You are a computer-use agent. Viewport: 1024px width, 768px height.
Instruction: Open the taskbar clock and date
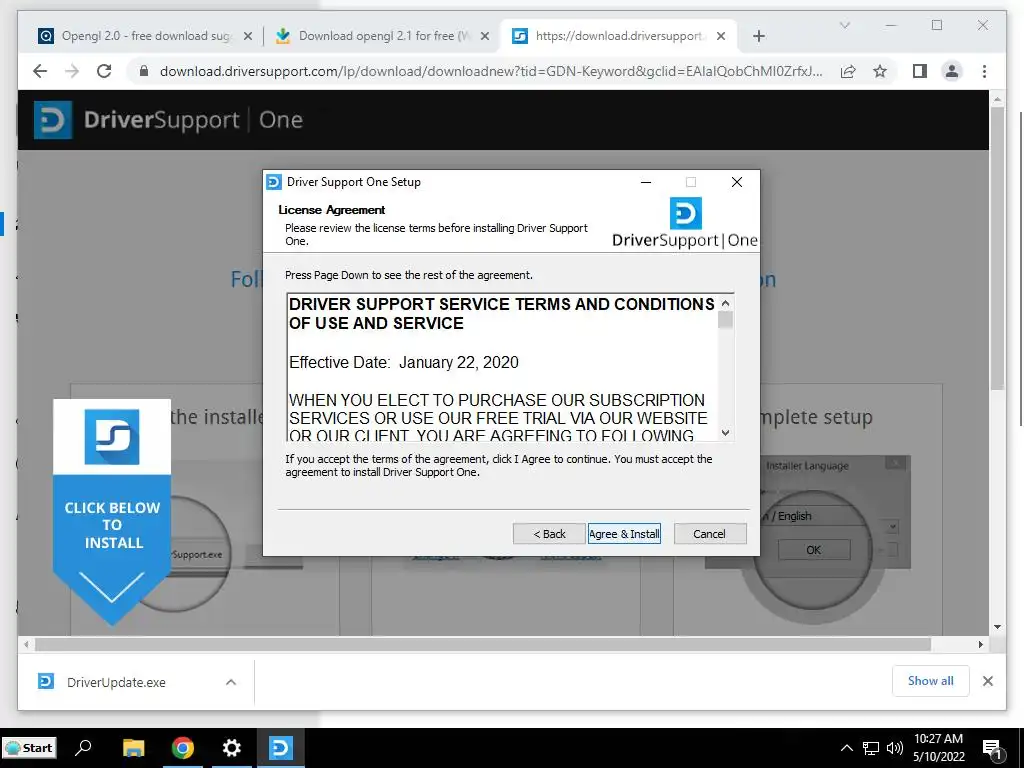(938, 748)
